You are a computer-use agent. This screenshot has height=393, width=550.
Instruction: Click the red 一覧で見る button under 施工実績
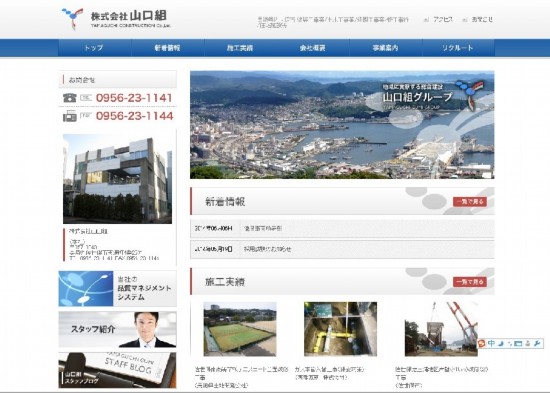(x=470, y=282)
